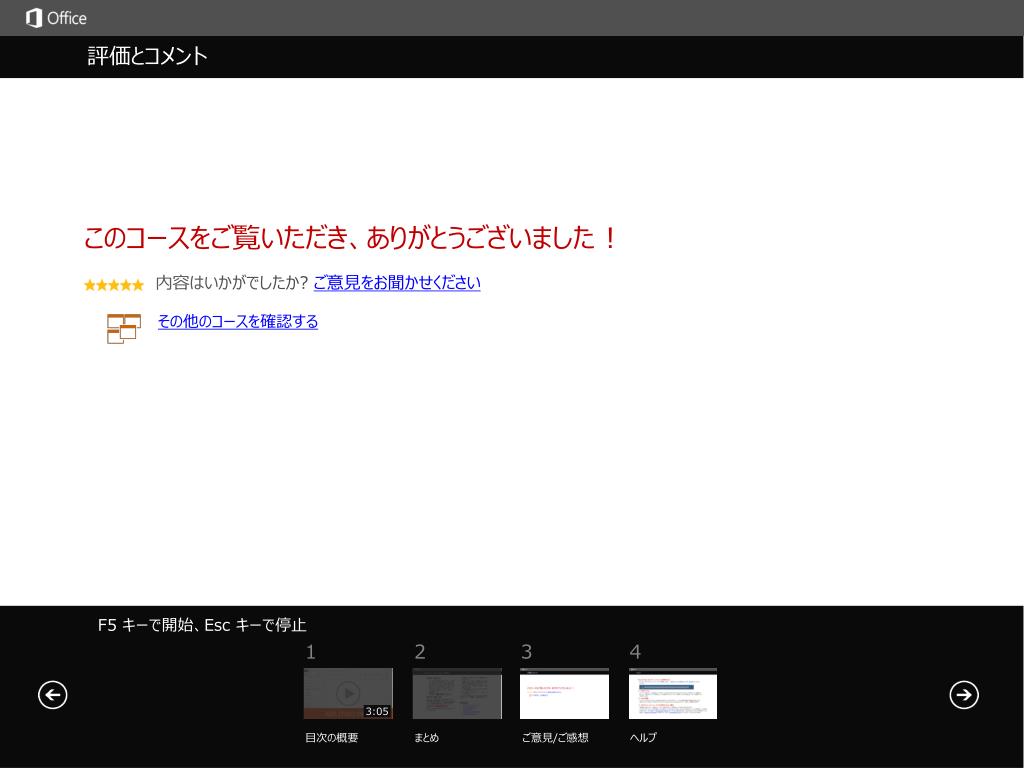Click the slide number 1 label
The width and height of the screenshot is (1024, 768).
[x=311, y=652]
